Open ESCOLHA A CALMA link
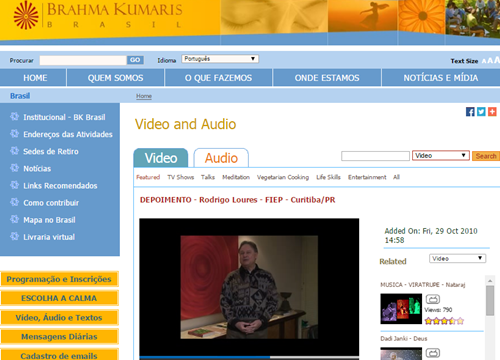This screenshot has width=500, height=360. (59, 298)
